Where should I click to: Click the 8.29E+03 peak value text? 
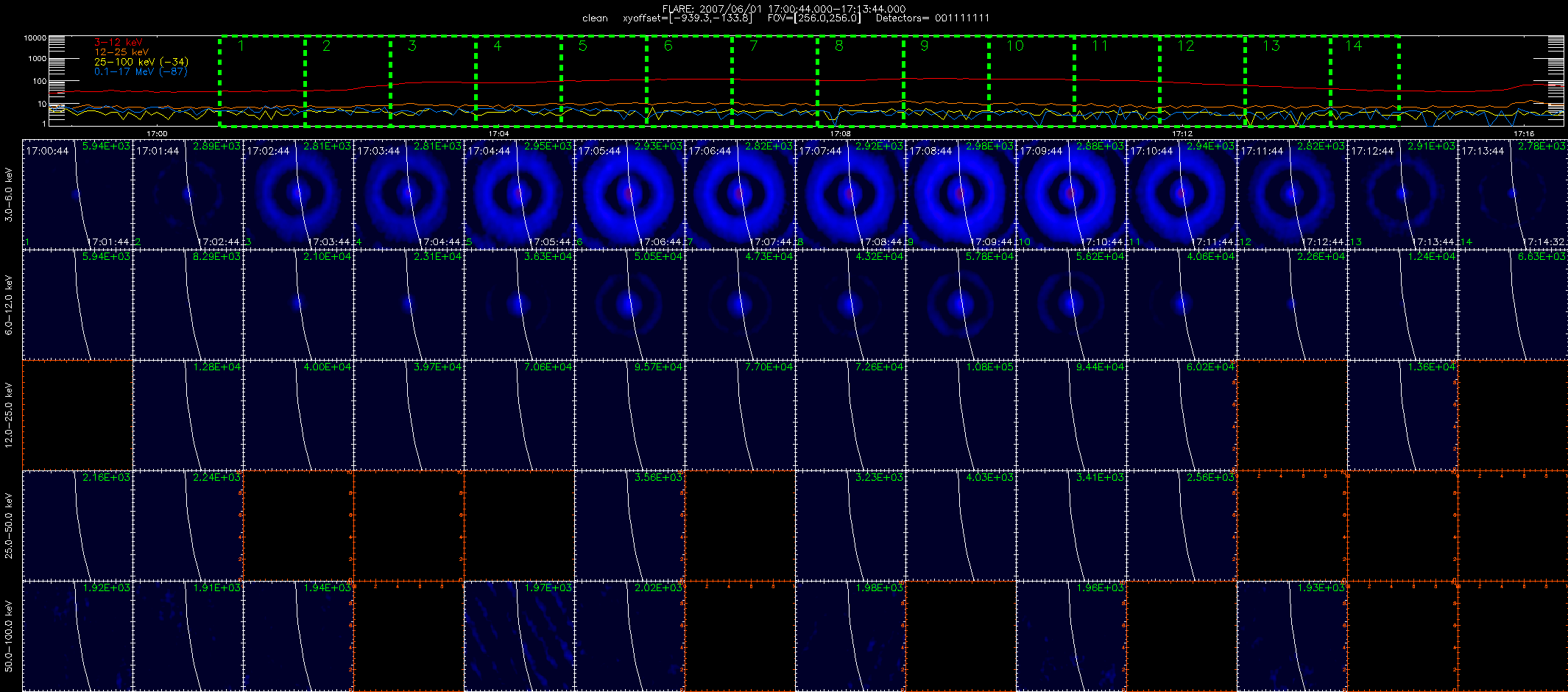coord(216,257)
